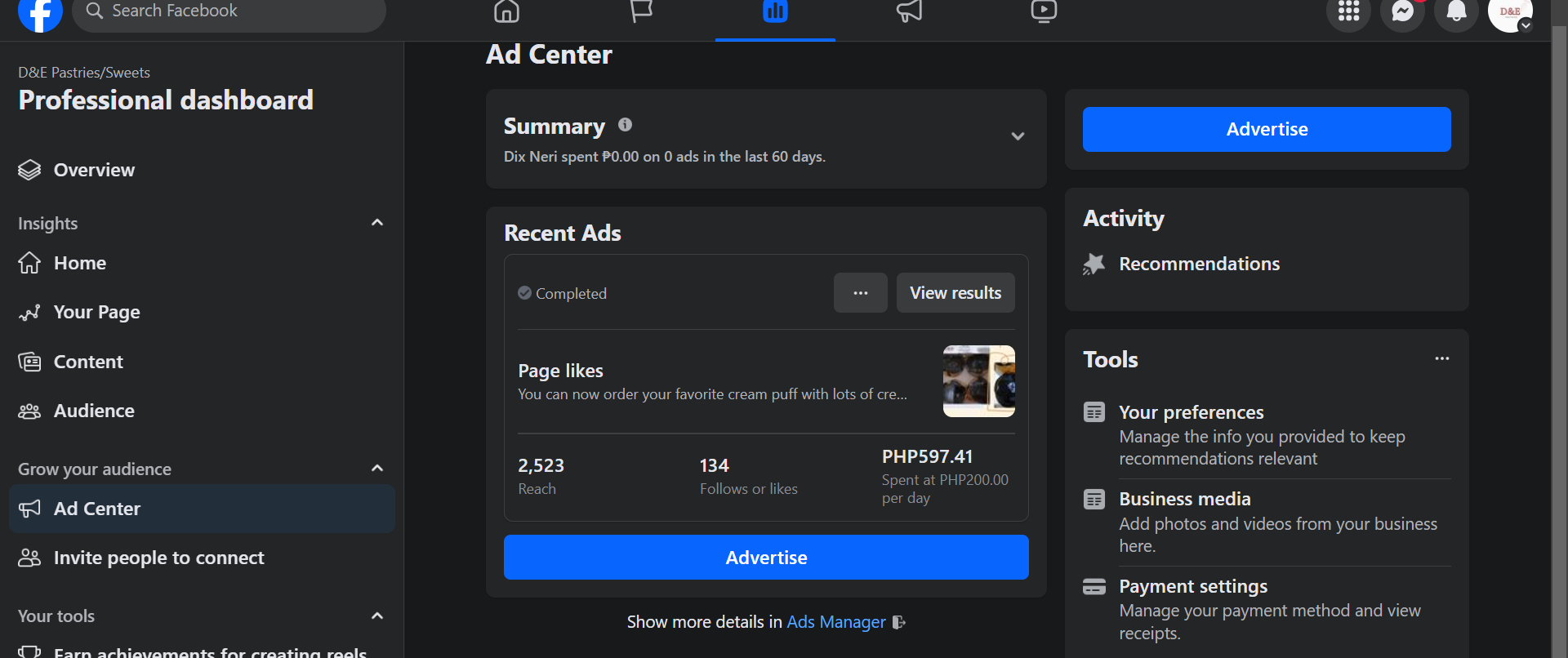Click the Business media icon

1094,499
